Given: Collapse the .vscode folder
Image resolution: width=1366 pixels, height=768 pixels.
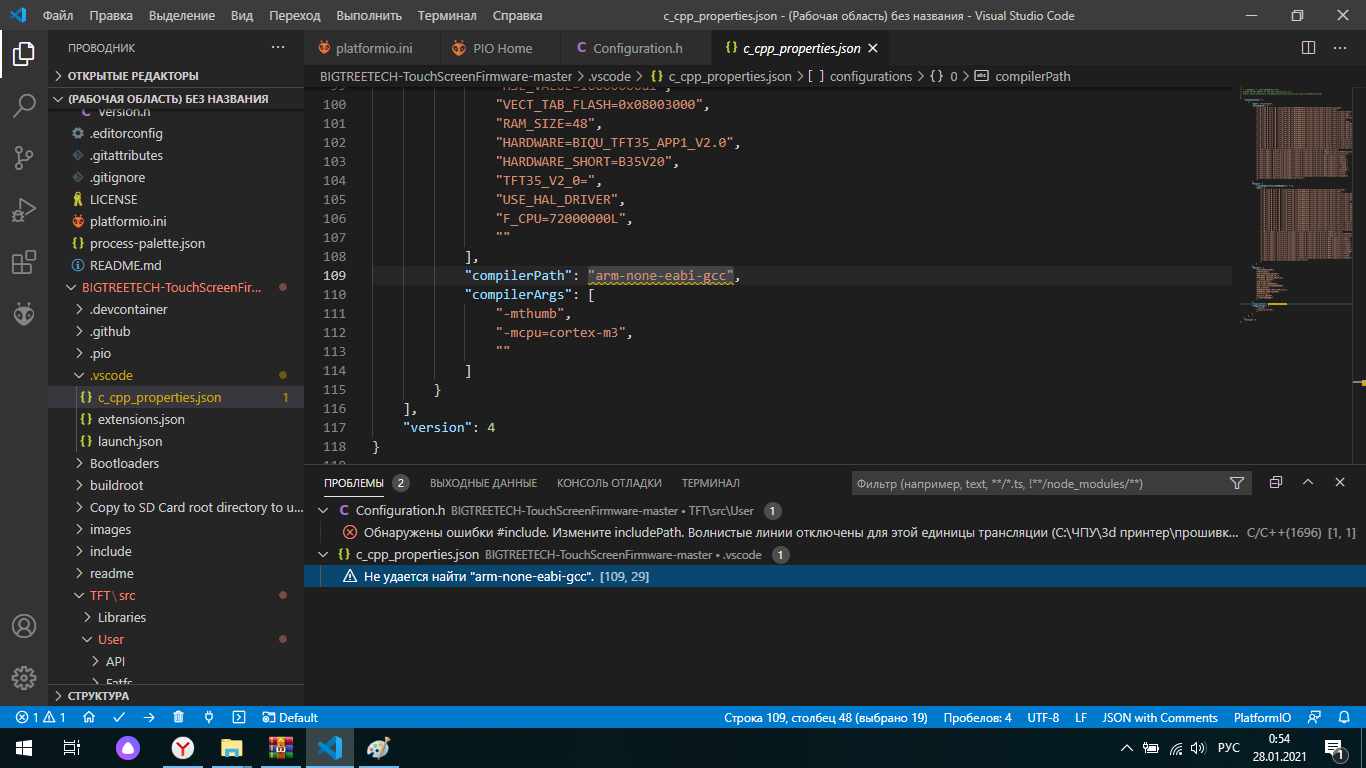Looking at the screenshot, I should click(x=111, y=375).
